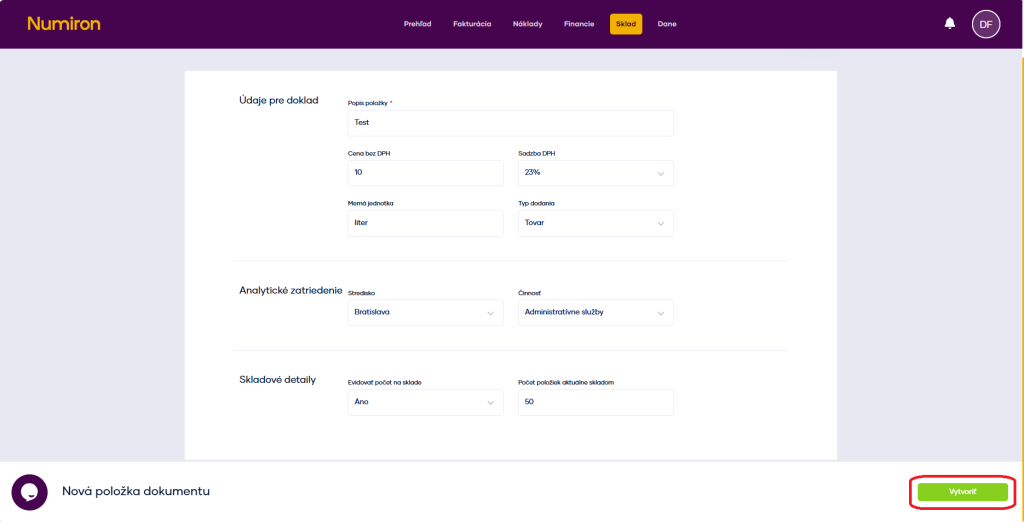Click the Numiron logo
Image resolution: width=1024 pixels, height=522 pixels.
pyautogui.click(x=64, y=24)
